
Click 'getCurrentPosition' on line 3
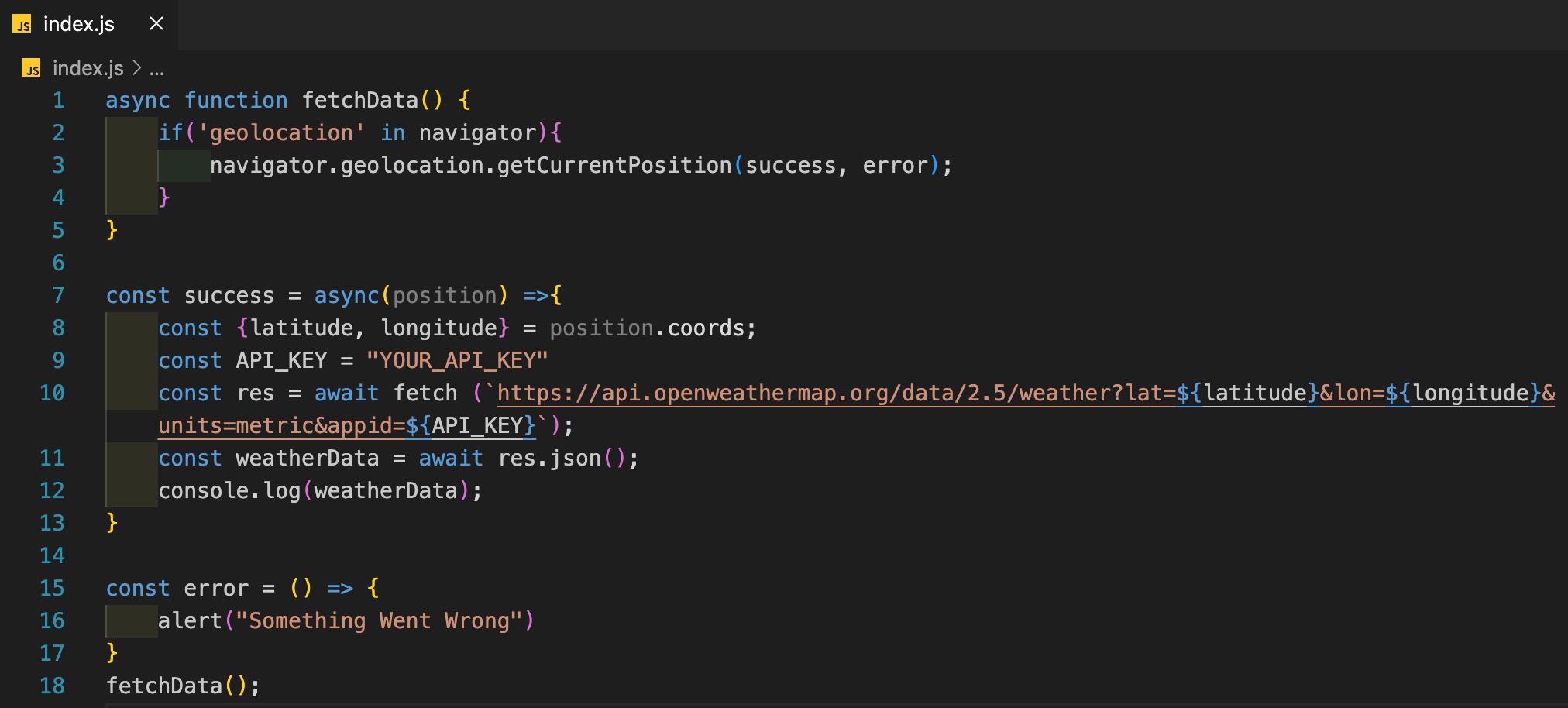click(614, 166)
